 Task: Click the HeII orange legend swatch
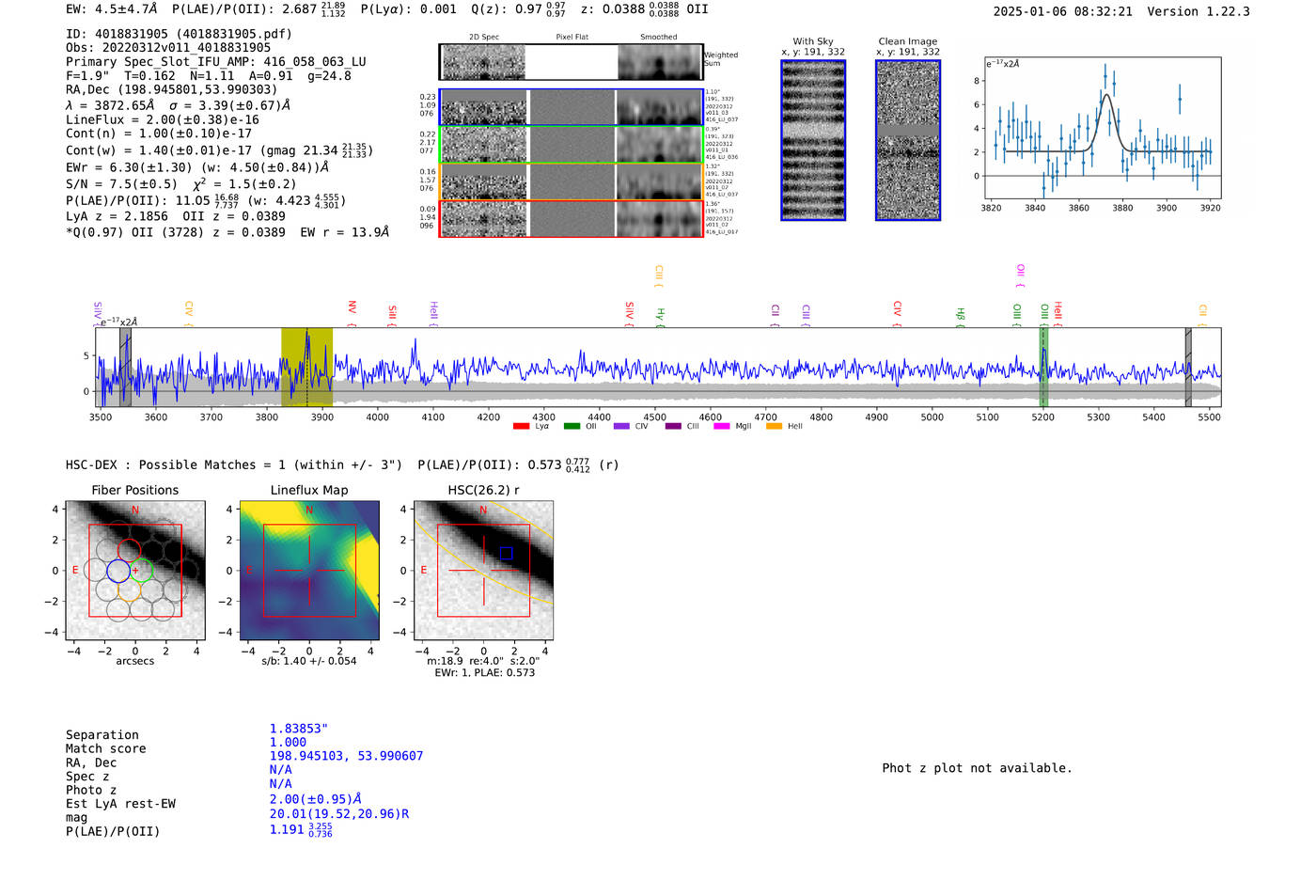click(774, 427)
